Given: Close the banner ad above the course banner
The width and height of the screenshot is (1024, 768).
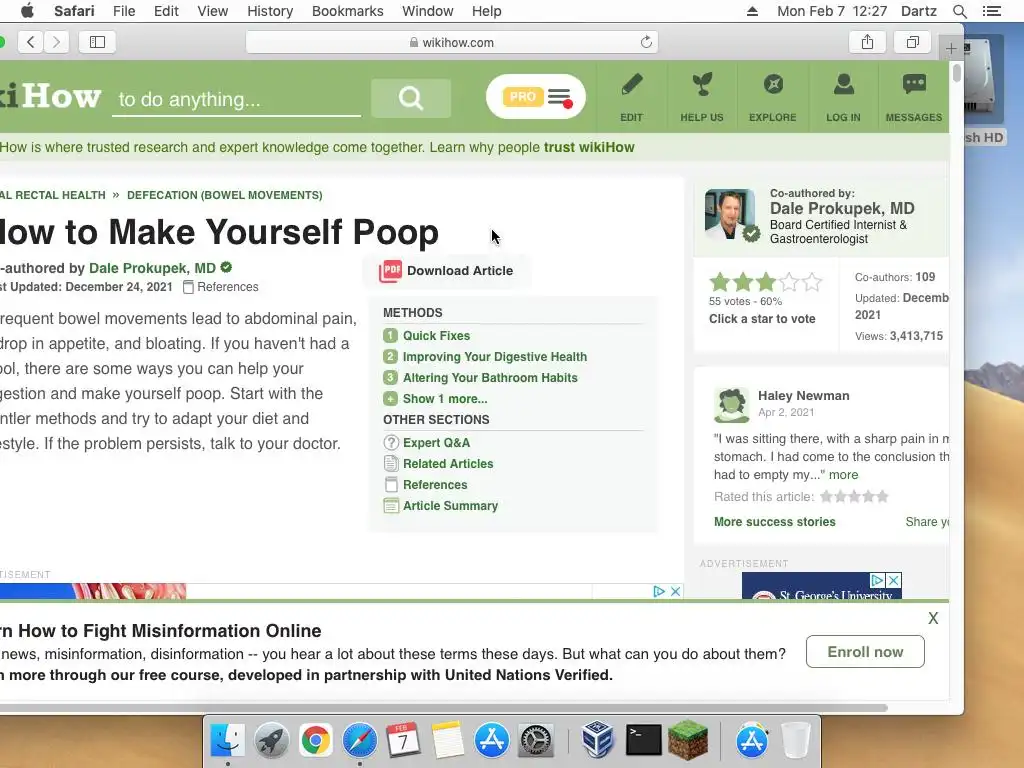Looking at the screenshot, I should coord(675,591).
